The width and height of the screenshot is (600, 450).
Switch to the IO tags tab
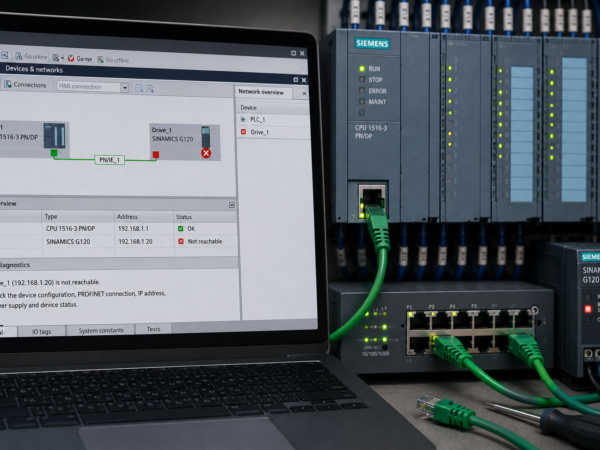click(x=41, y=331)
